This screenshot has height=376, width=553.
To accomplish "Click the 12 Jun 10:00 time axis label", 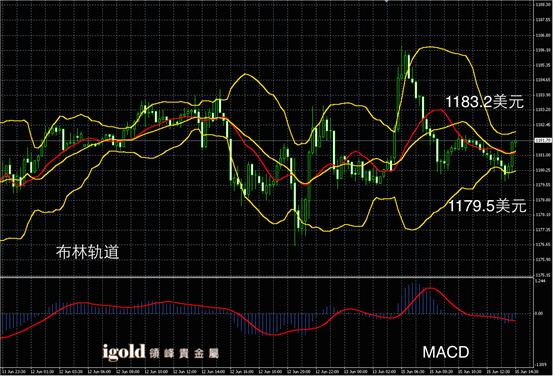I will [156, 371].
